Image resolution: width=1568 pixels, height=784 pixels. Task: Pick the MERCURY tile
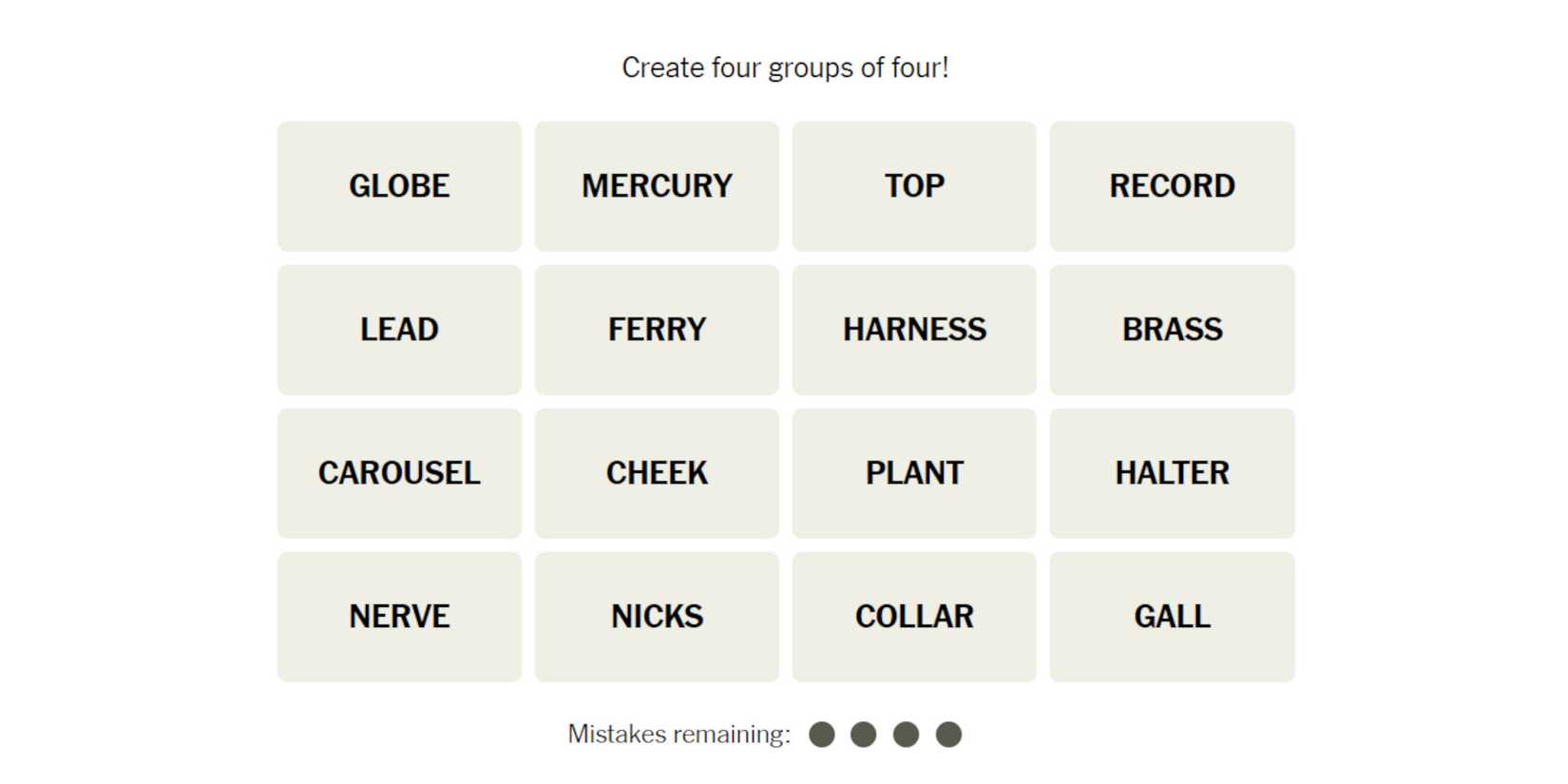tap(657, 186)
